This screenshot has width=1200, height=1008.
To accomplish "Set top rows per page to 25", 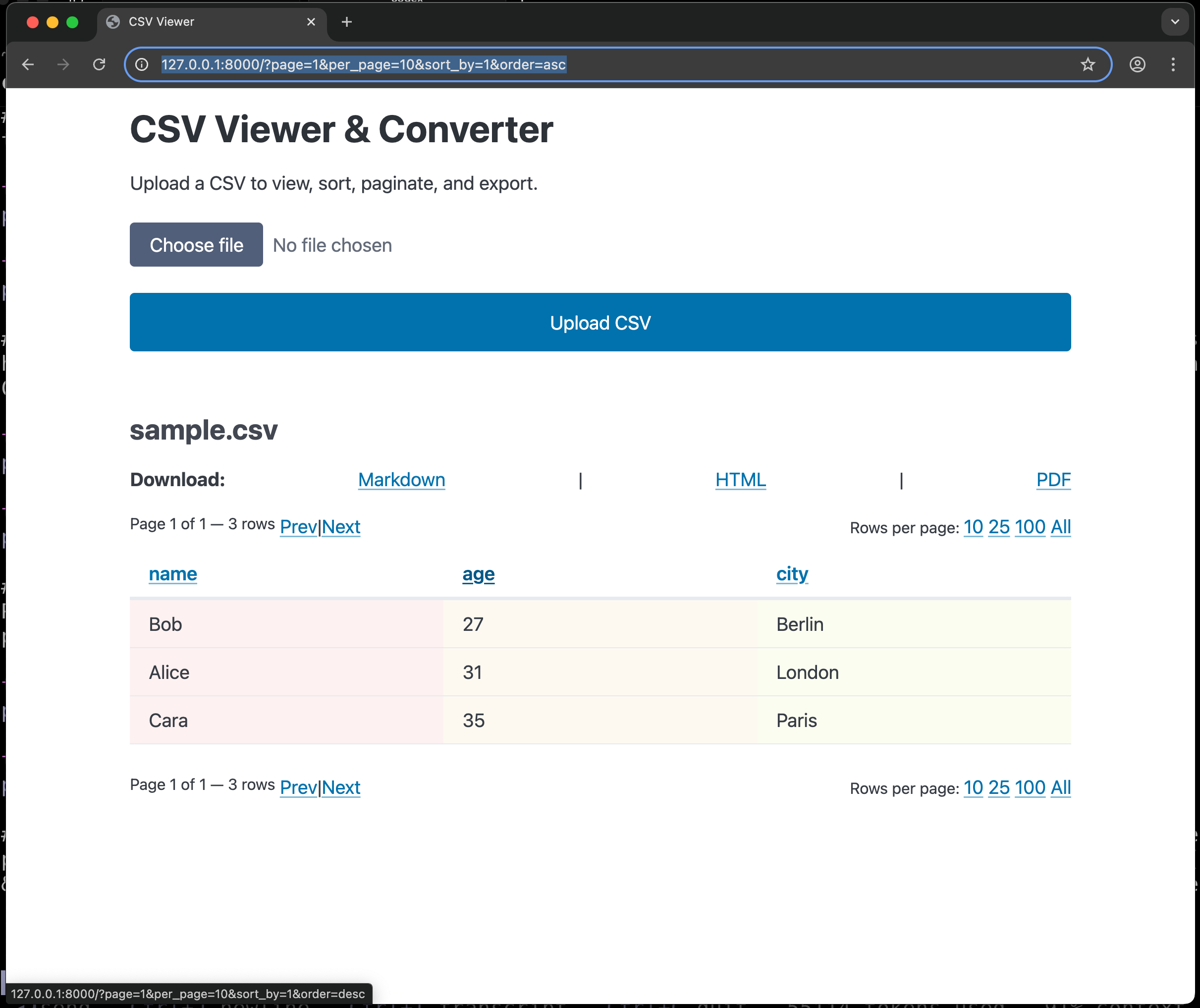I will pos(998,527).
